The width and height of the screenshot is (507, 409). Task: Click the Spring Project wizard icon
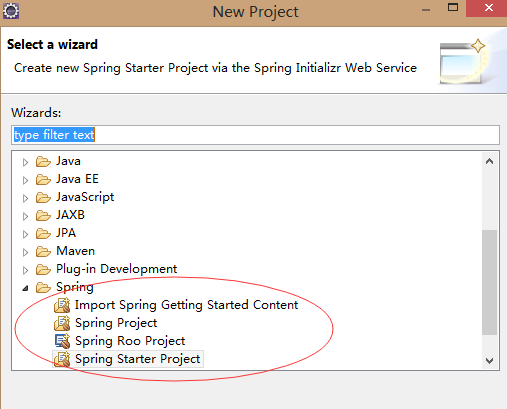pos(62,323)
